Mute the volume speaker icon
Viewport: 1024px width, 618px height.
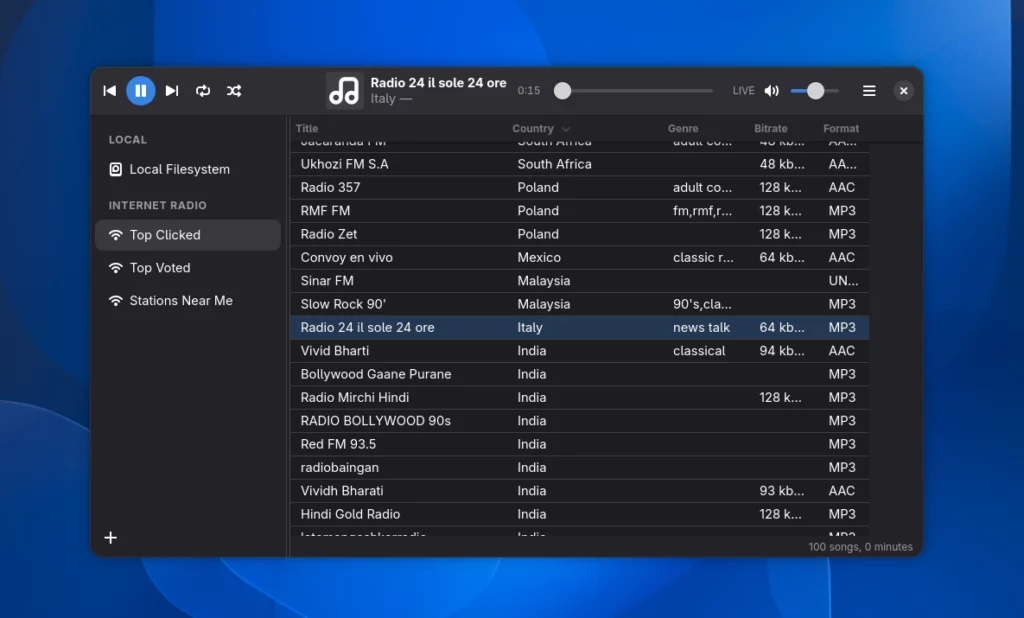[771, 91]
